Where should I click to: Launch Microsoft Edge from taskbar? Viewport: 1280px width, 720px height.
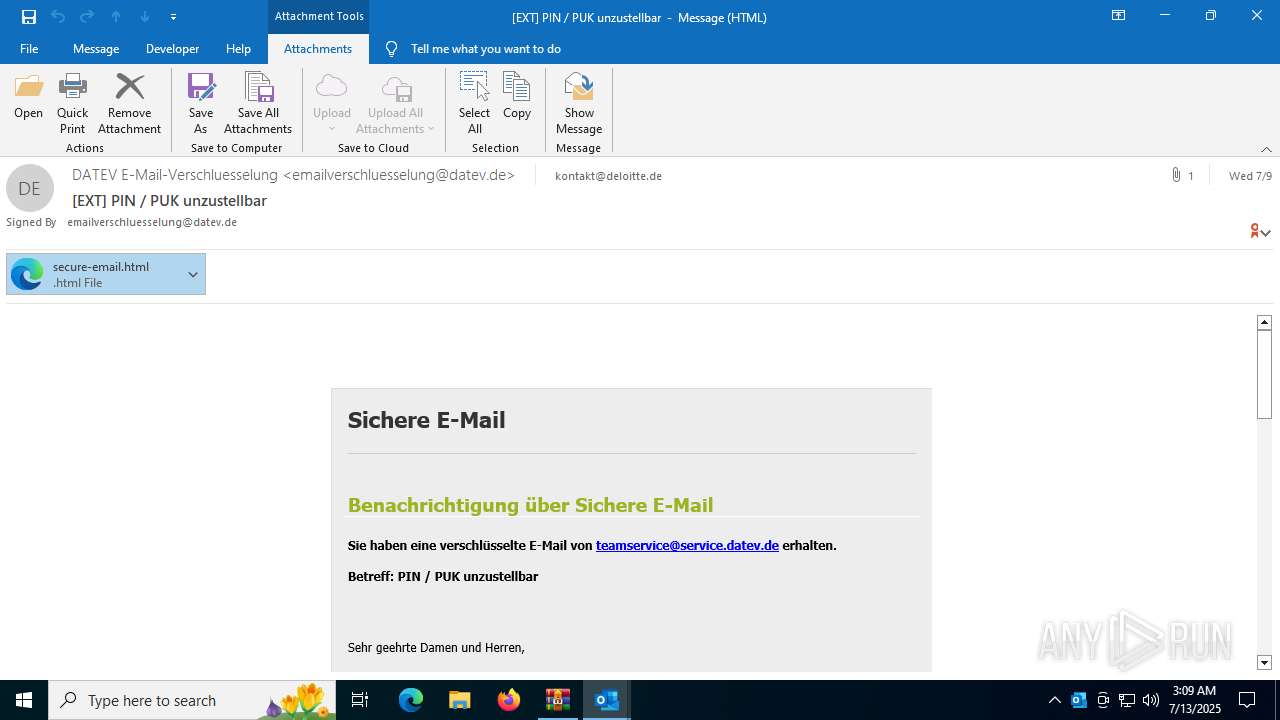[411, 700]
